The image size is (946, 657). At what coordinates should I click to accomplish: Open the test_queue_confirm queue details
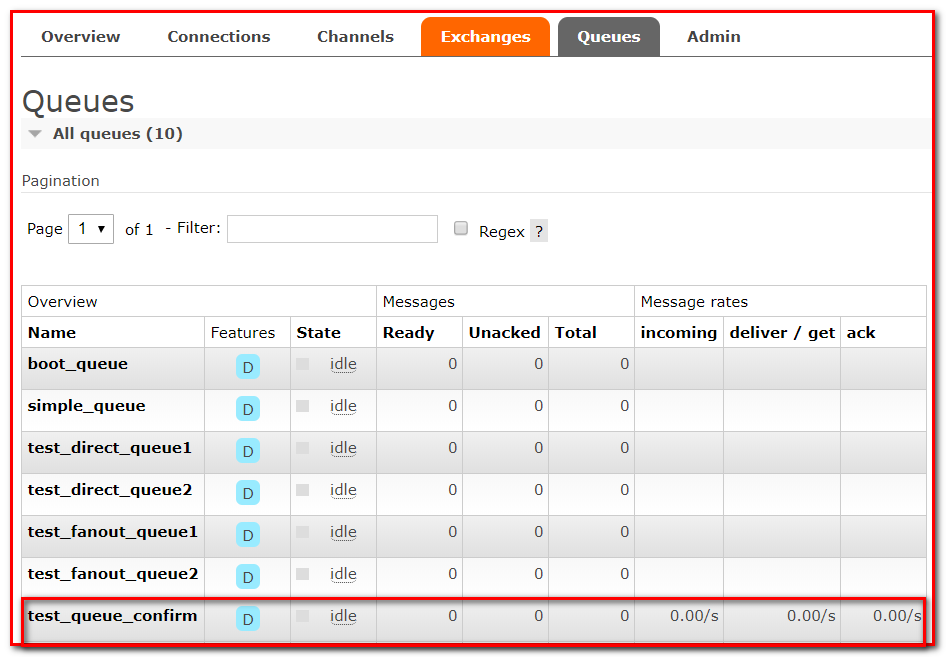point(112,616)
